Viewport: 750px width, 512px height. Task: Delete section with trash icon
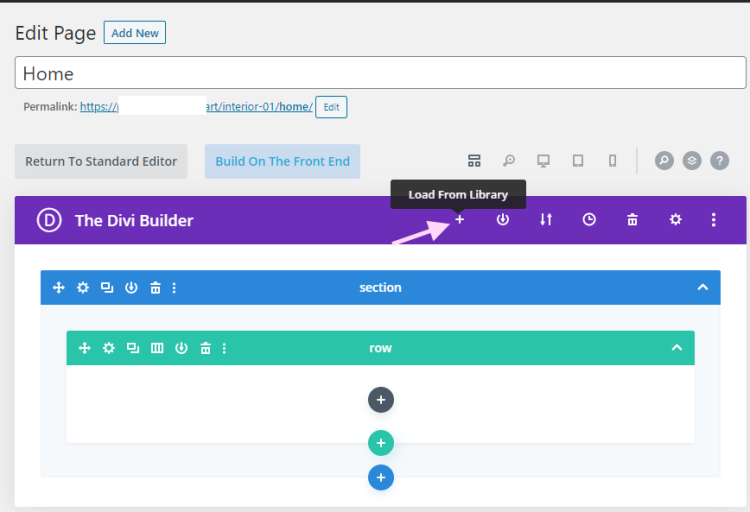pyautogui.click(x=155, y=288)
